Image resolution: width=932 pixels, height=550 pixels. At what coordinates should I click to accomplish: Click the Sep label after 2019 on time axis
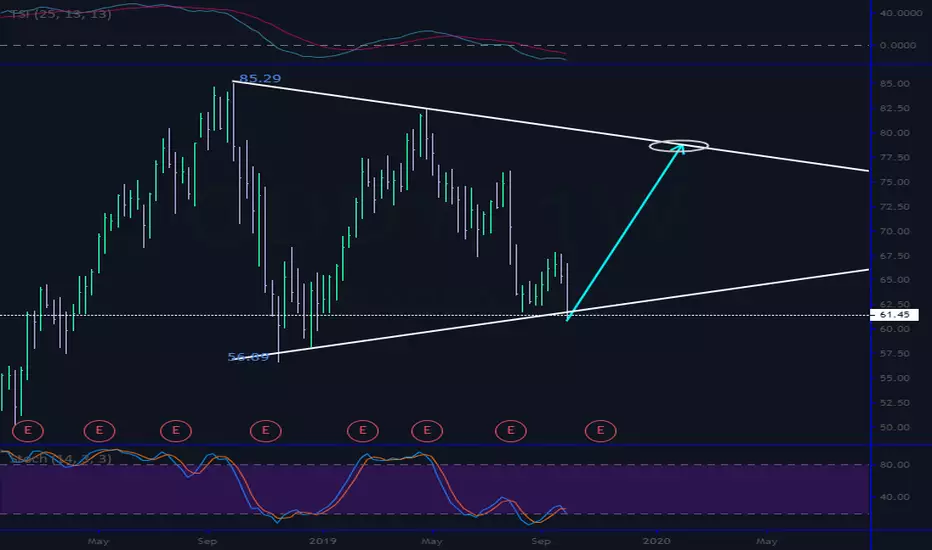coord(540,541)
